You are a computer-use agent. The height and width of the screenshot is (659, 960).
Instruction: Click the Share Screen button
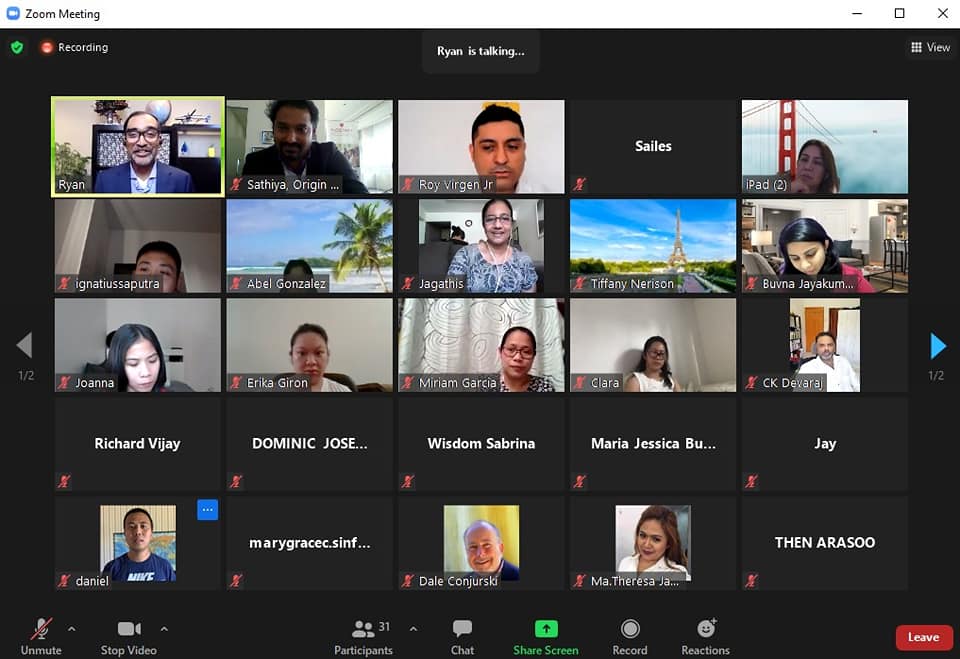coord(546,637)
